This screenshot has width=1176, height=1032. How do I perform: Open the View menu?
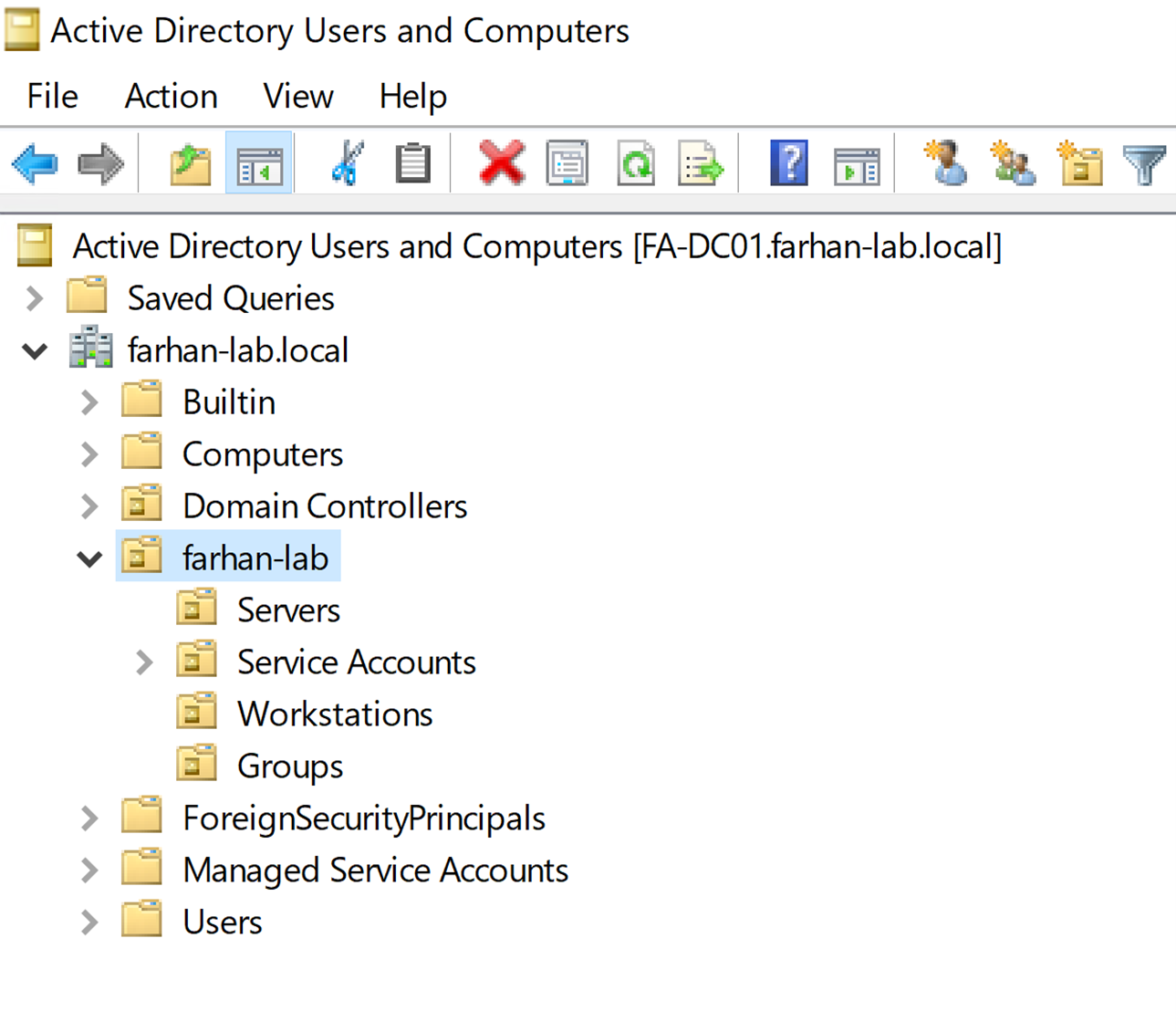point(297,96)
